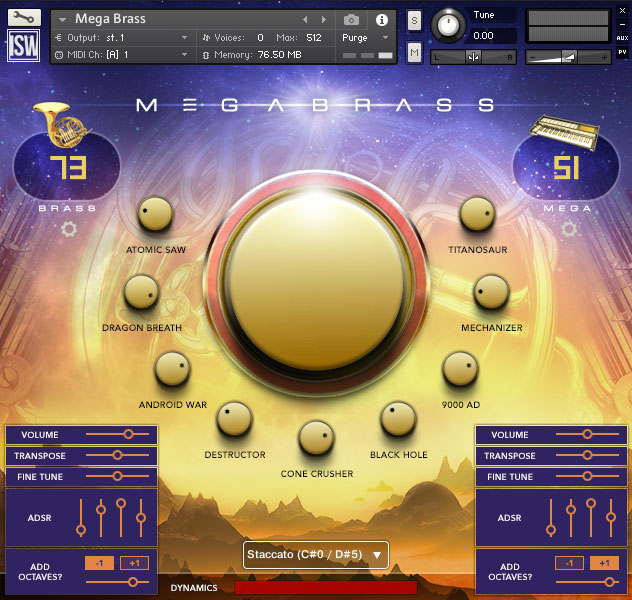Click the Destructor knob
Image resolution: width=632 pixels, height=600 pixels.
click(x=235, y=419)
